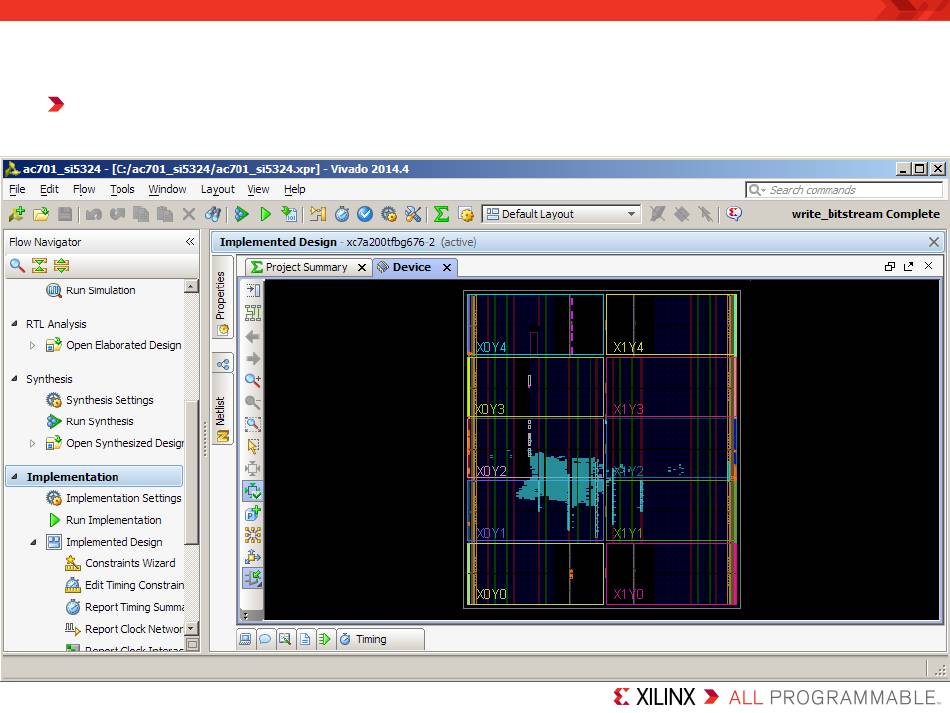
Task: Close the Device tab
Action: tap(447, 267)
